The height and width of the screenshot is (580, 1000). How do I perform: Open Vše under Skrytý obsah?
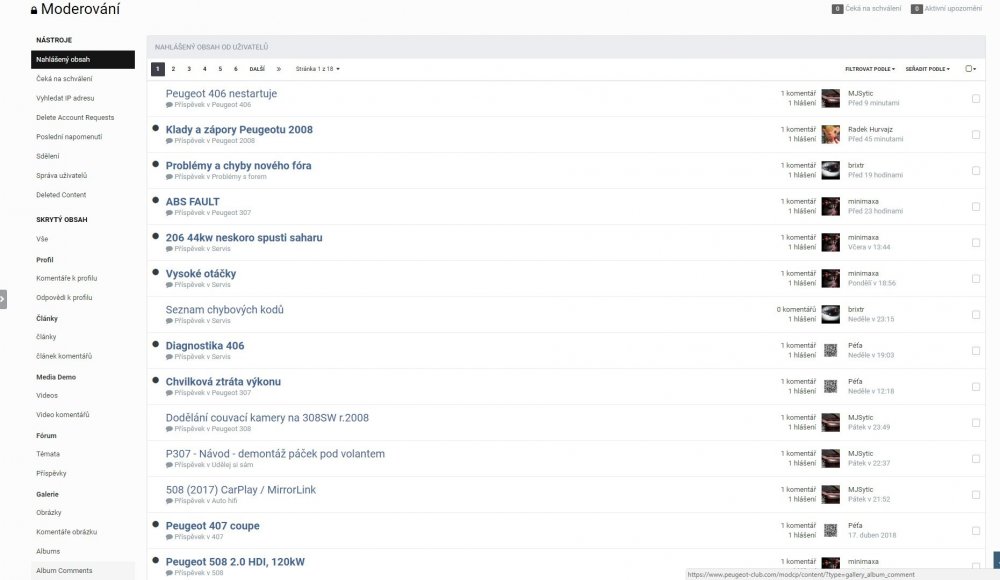pyautogui.click(x=42, y=239)
